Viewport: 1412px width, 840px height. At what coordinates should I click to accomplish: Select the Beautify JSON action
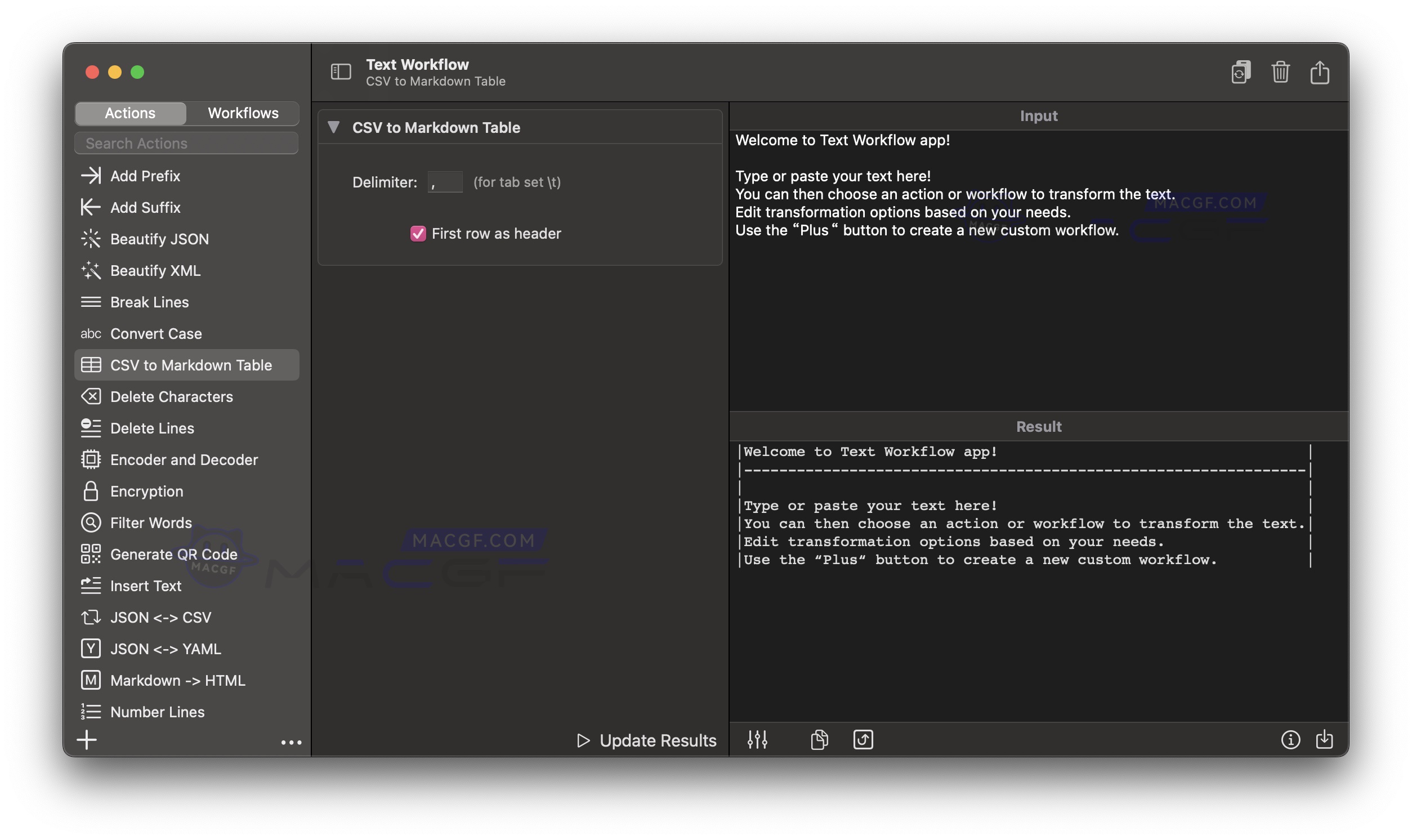[159, 239]
